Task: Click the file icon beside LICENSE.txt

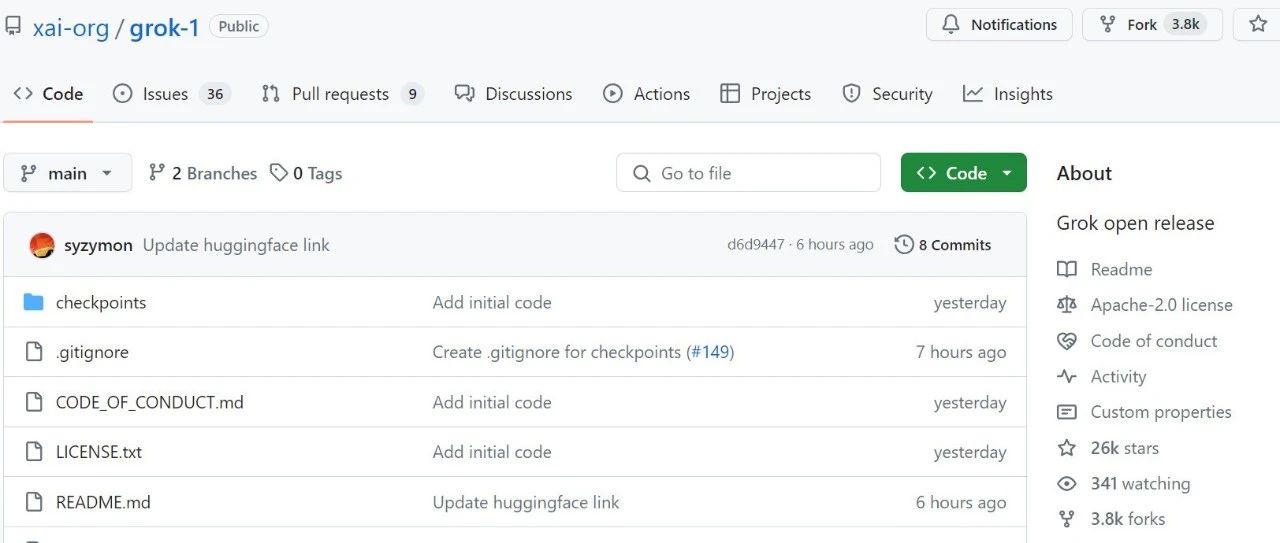Action: [x=34, y=452]
